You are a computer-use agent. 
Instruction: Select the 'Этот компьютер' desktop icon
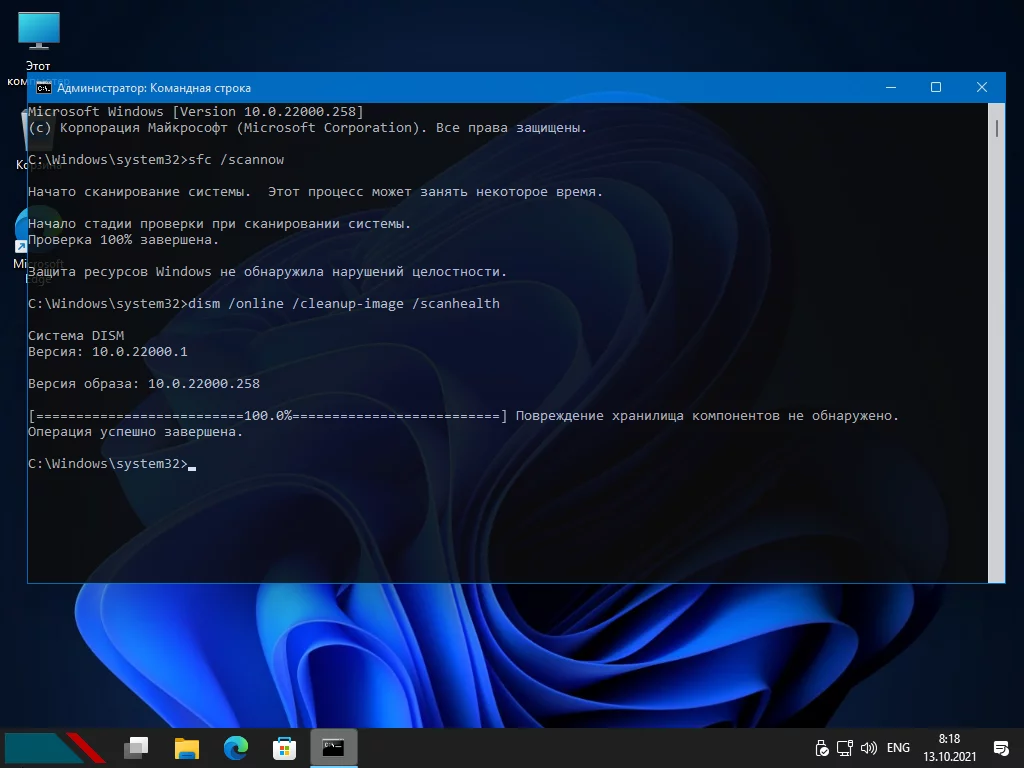[39, 30]
